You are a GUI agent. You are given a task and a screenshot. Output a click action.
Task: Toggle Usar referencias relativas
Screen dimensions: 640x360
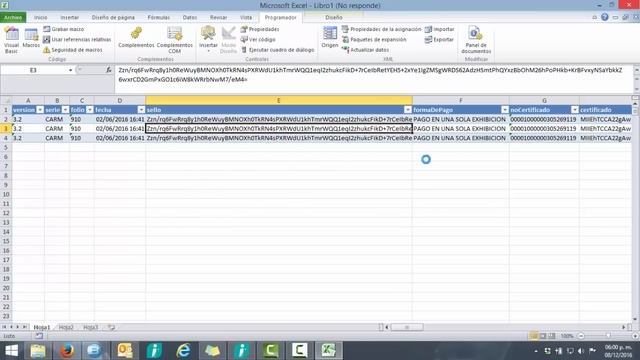tap(77, 40)
